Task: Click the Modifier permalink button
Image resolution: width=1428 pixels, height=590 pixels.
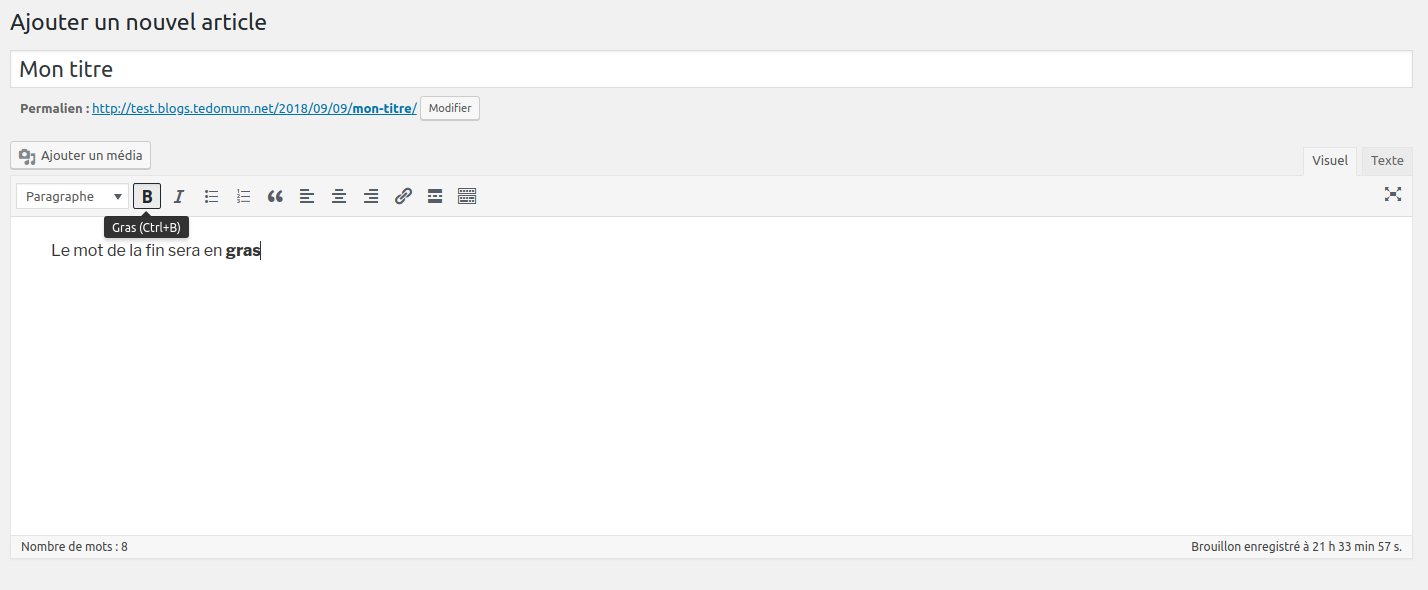Action: pyautogui.click(x=450, y=108)
